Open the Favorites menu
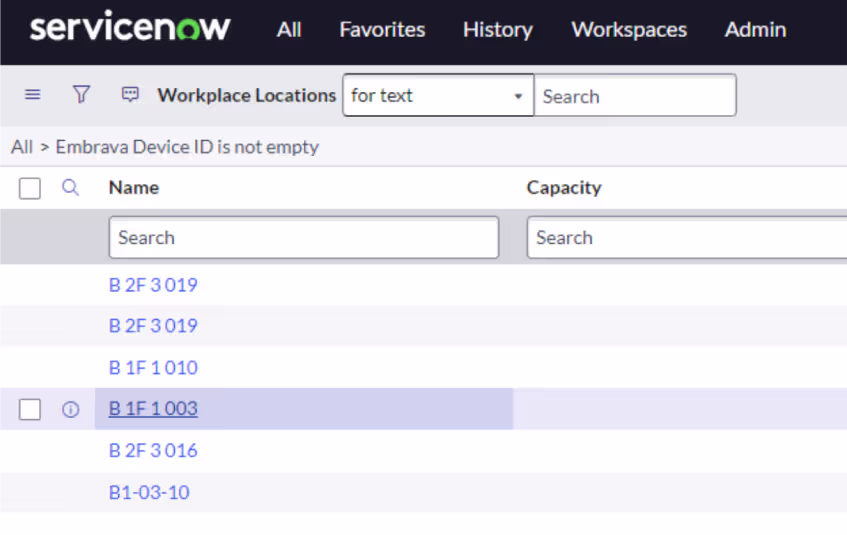Image resolution: width=847 pixels, height=535 pixels. [382, 30]
